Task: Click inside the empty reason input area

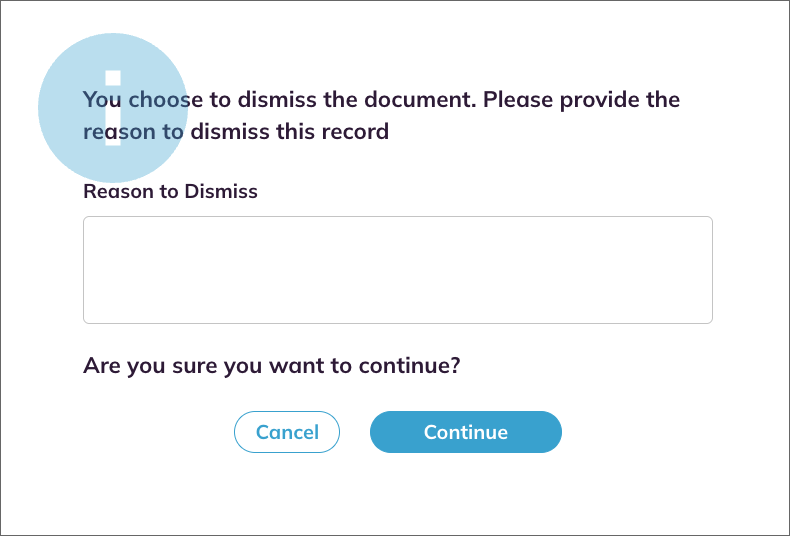Action: point(397,270)
